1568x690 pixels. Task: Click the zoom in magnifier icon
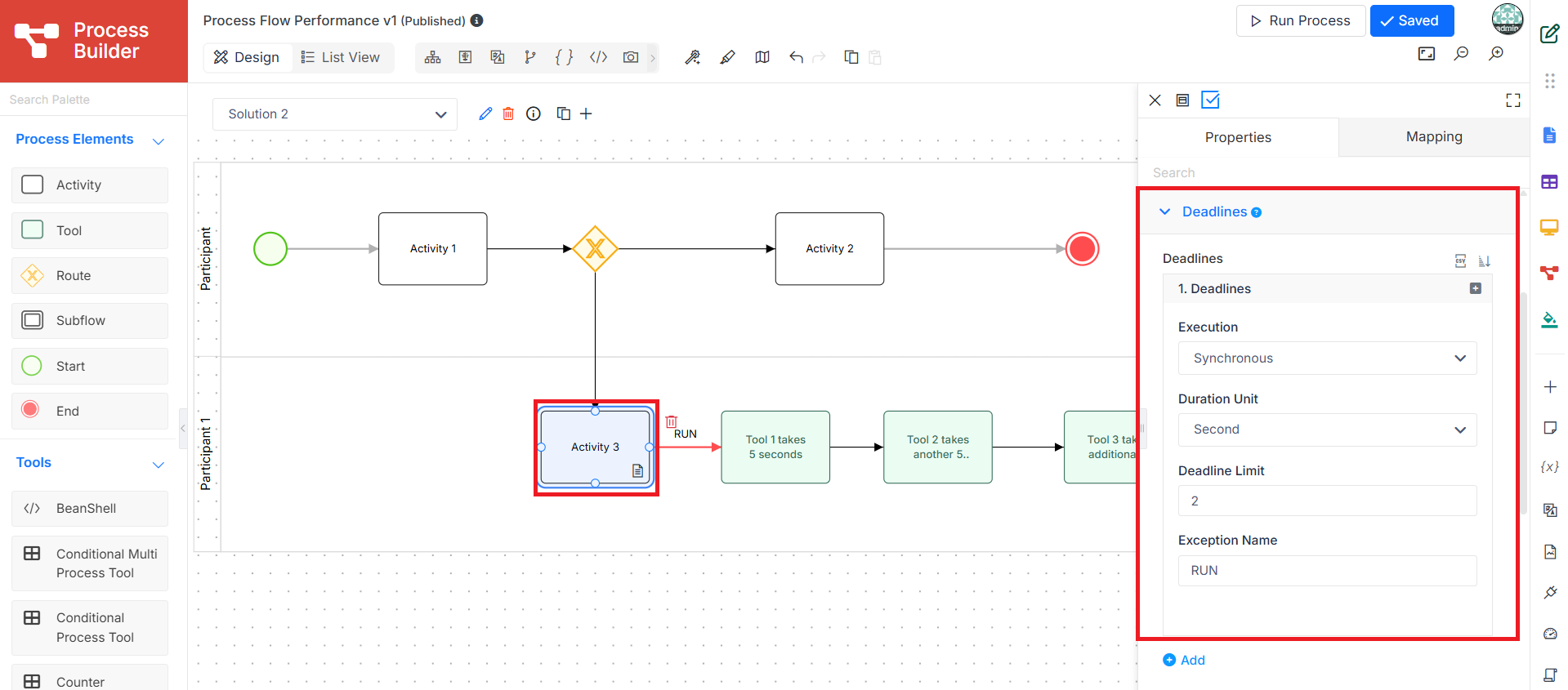1496,54
